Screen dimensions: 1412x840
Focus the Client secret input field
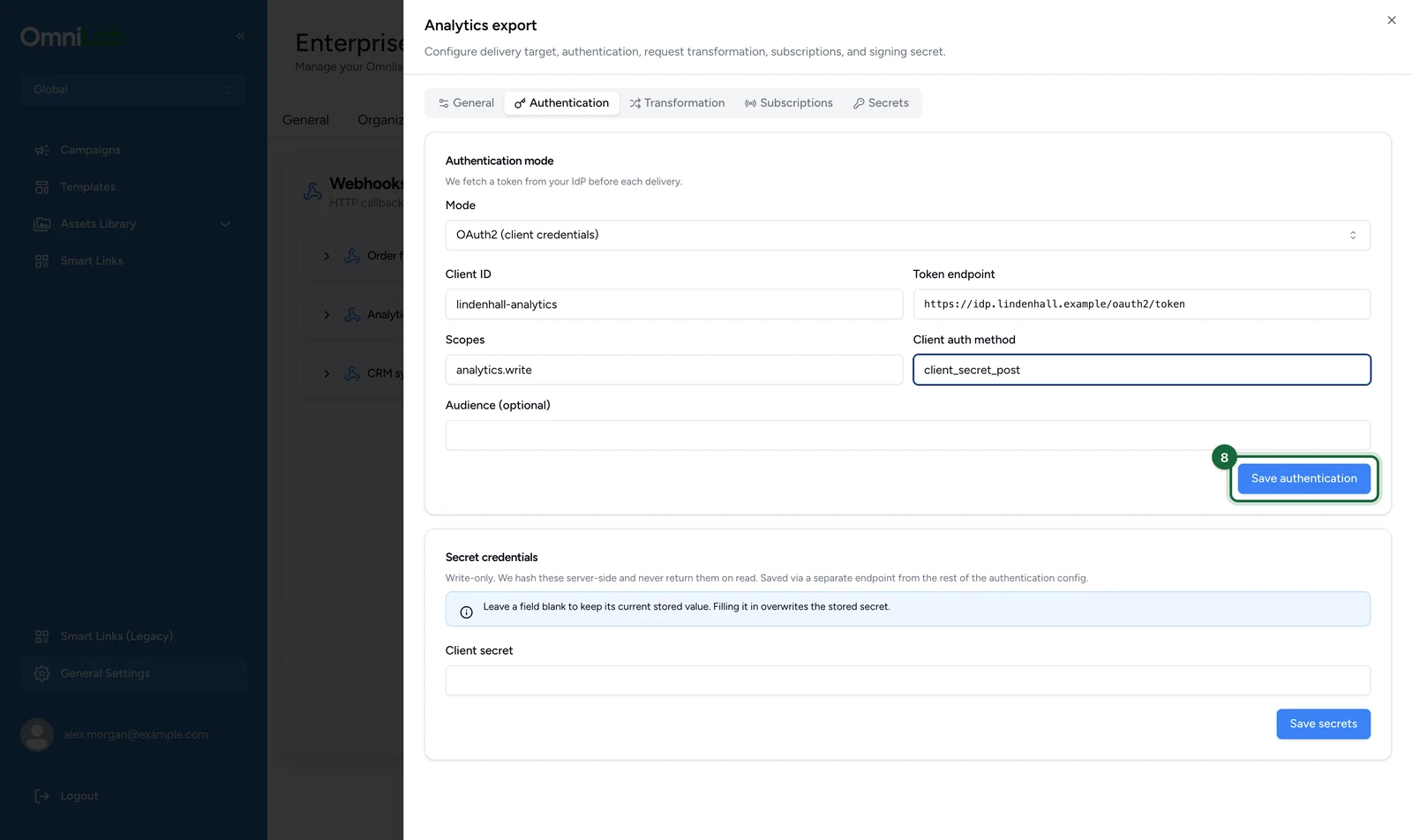(x=907, y=680)
